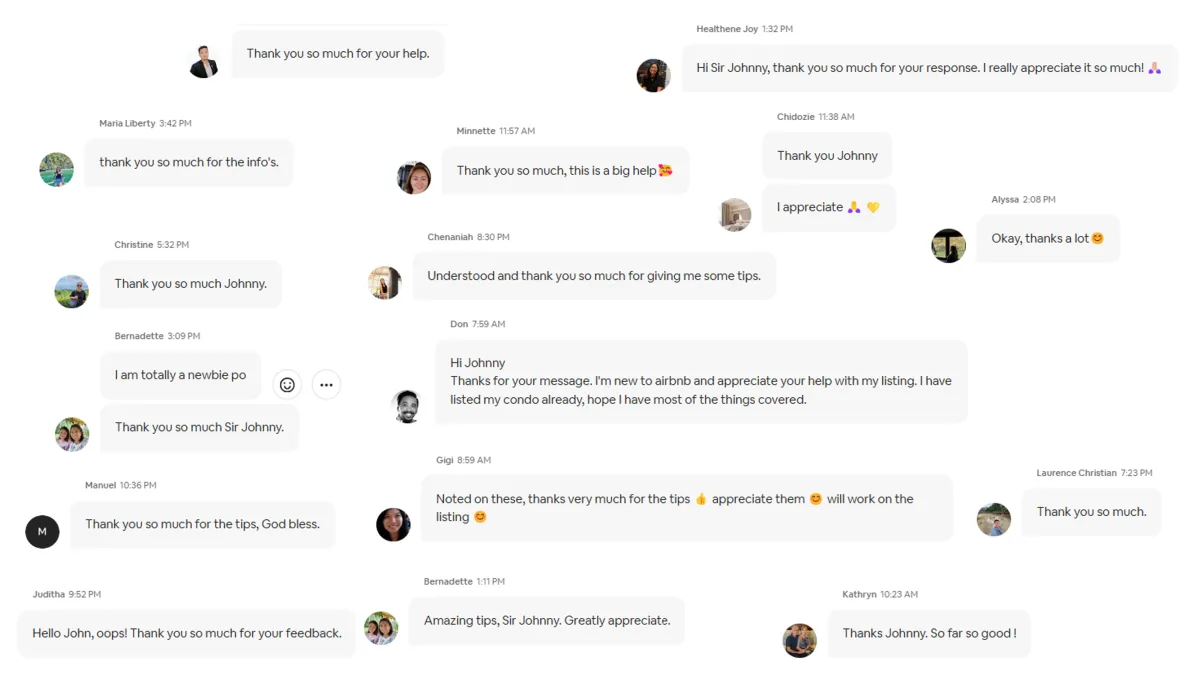1200x675 pixels.
Task: Select Minnette's profile avatar
Action: pos(414,177)
